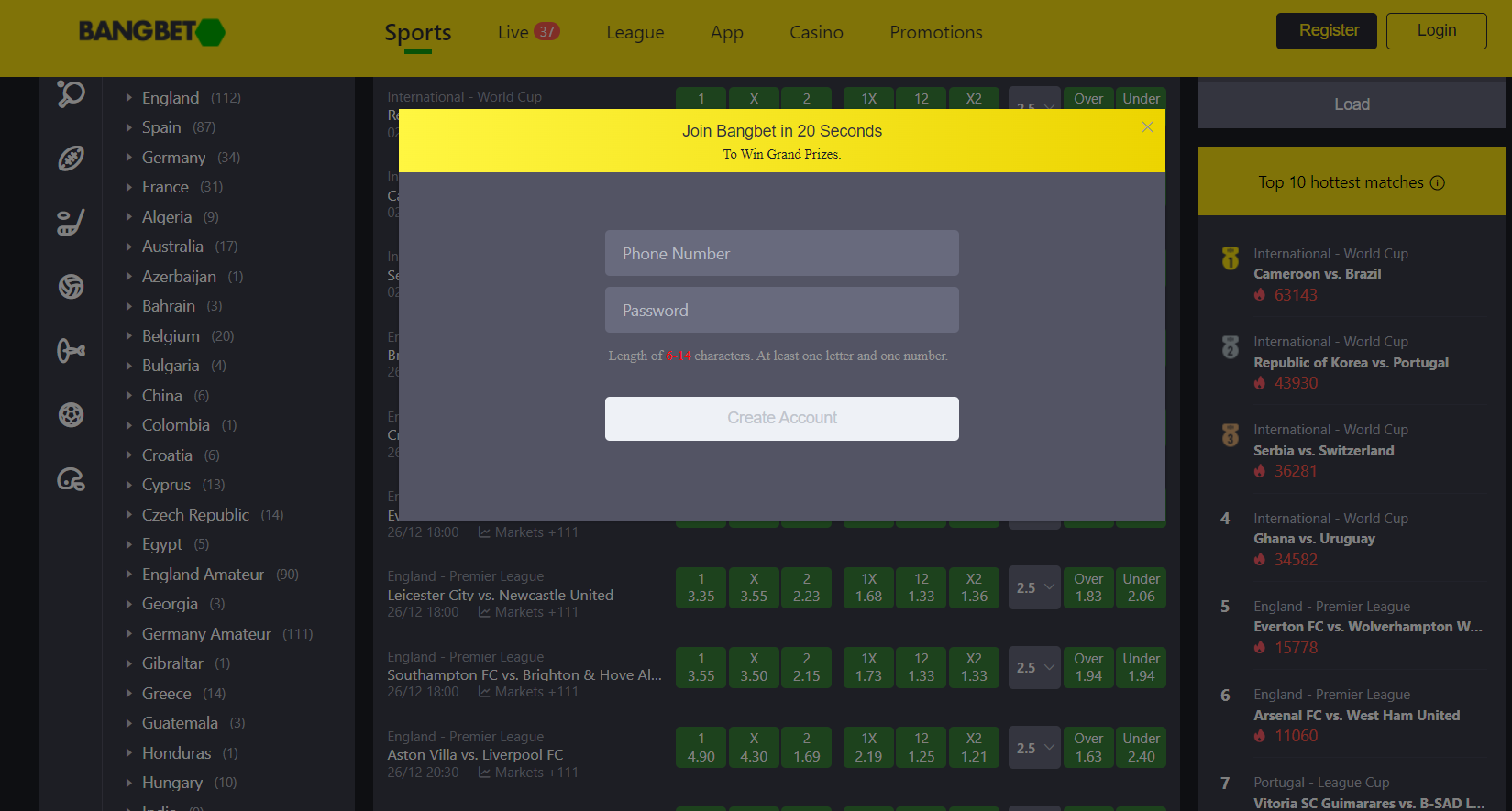Select the table tennis sport icon
Image resolution: width=1512 pixels, height=811 pixels.
point(71,93)
